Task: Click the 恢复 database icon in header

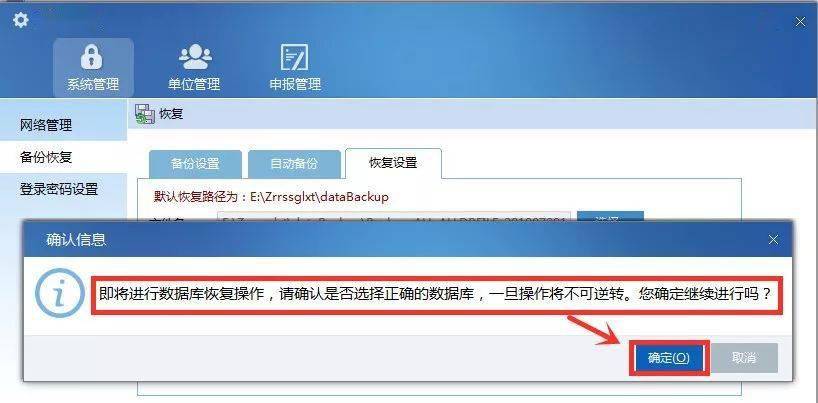Action: 145,114
